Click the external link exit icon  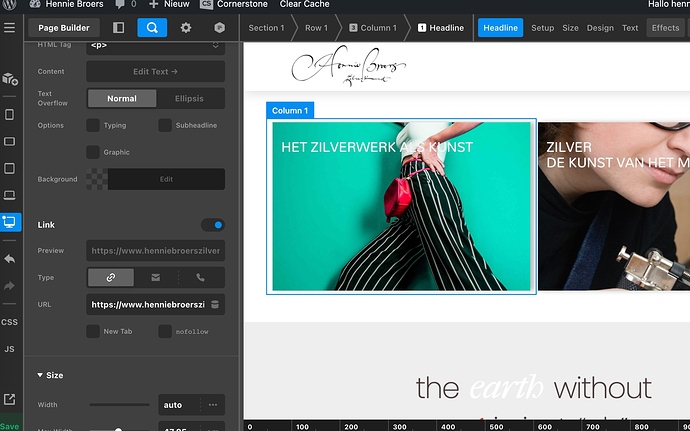[x=9, y=399]
